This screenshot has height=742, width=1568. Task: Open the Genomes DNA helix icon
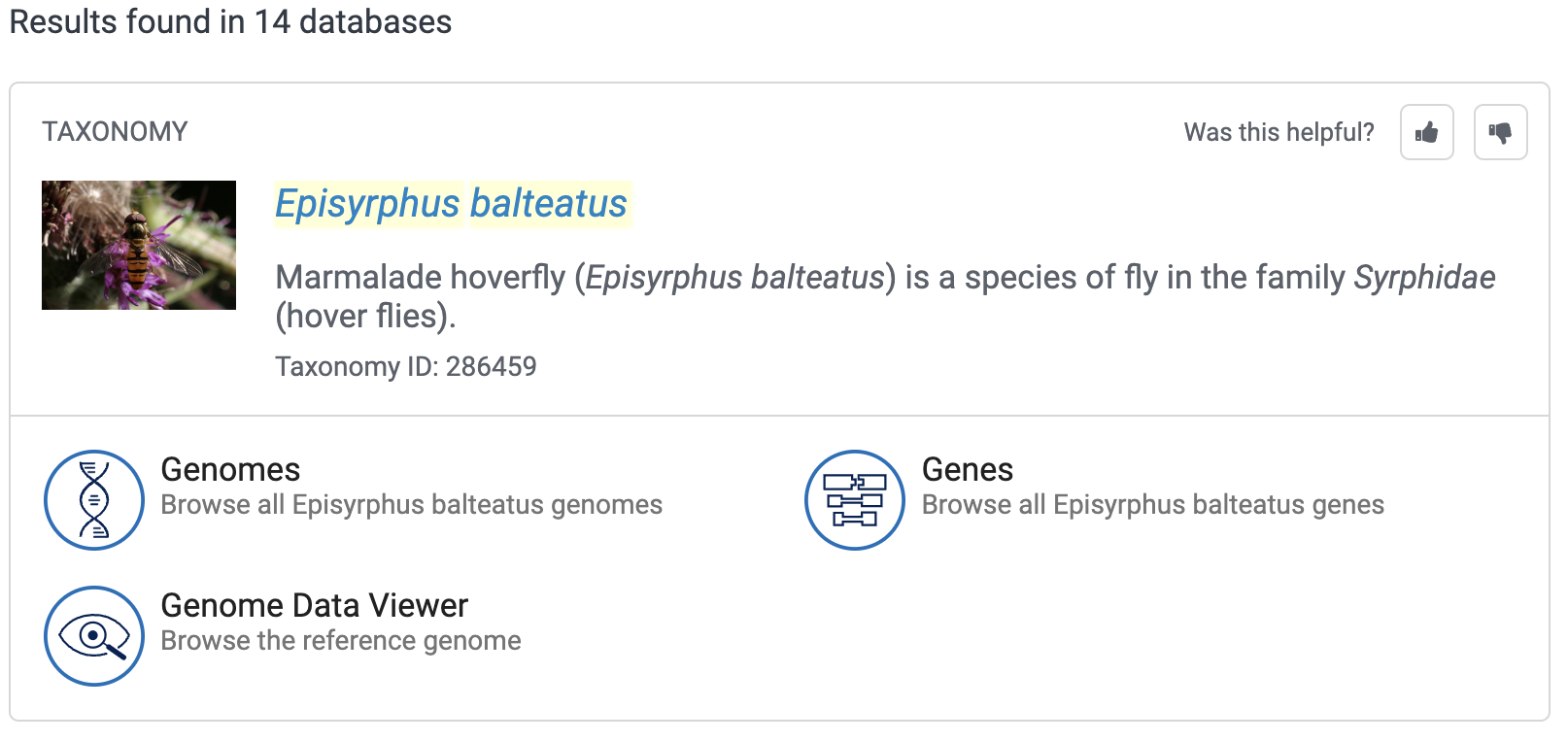[x=94, y=500]
